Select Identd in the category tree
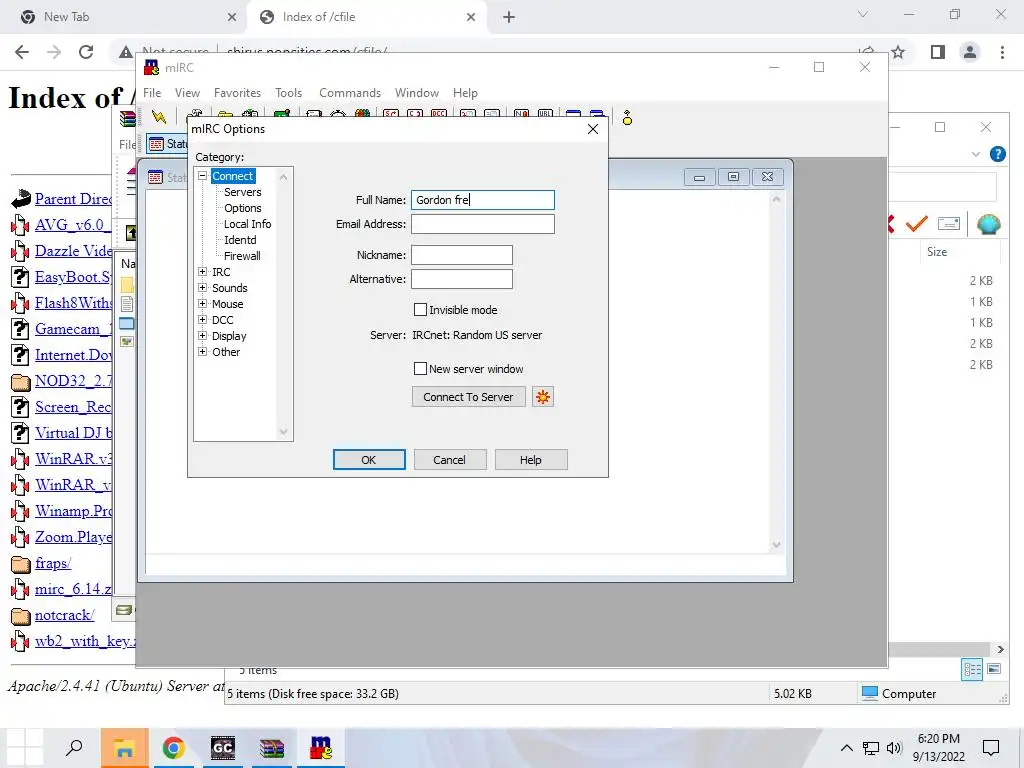 coord(240,240)
